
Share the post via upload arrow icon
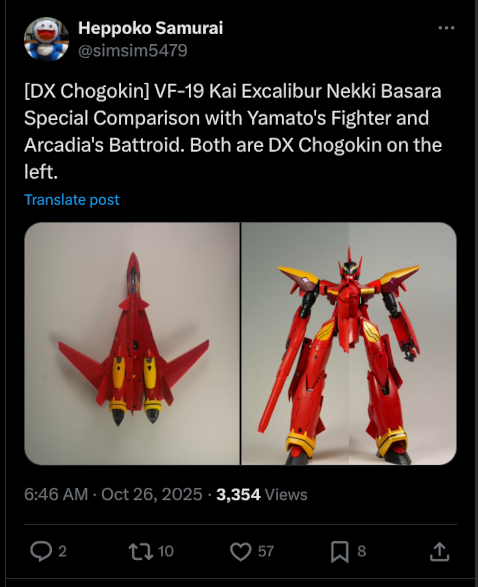[x=439, y=551]
